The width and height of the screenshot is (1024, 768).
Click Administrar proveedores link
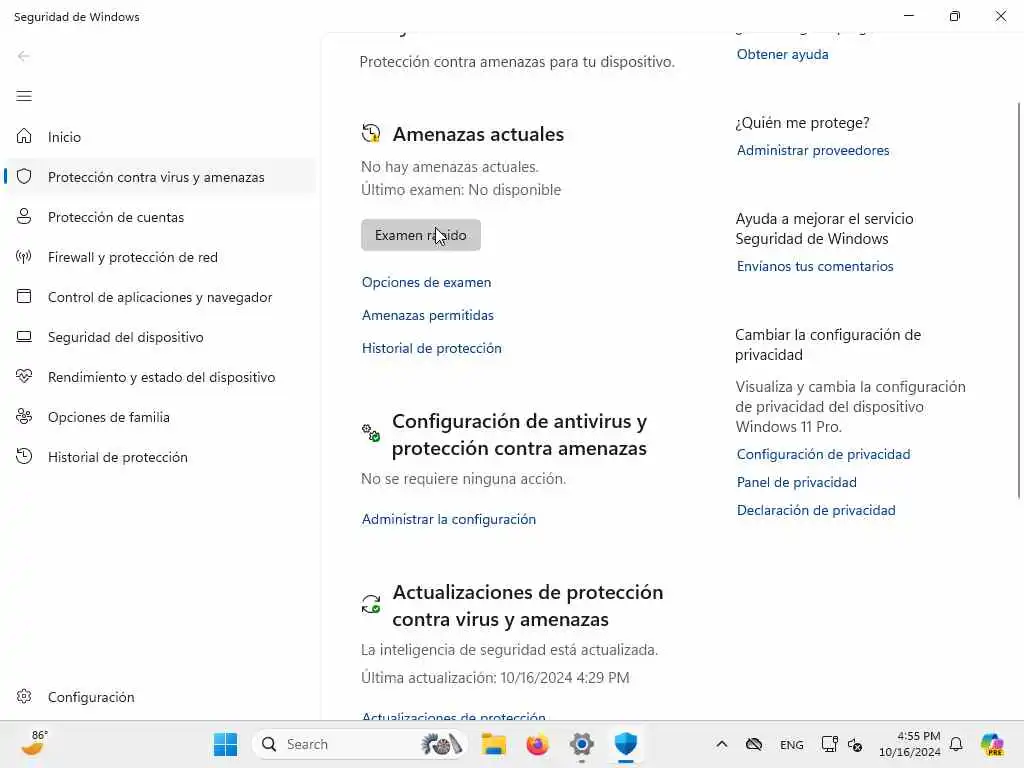pyautogui.click(x=813, y=150)
